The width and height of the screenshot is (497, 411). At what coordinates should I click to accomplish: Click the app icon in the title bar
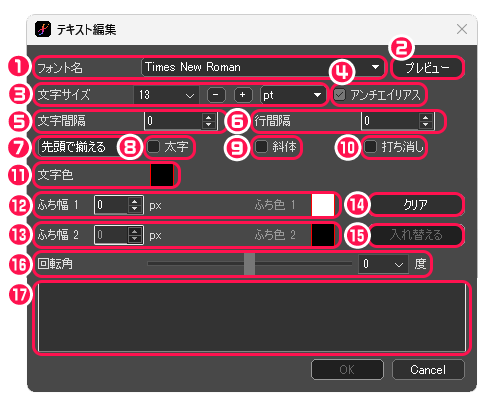point(43,29)
